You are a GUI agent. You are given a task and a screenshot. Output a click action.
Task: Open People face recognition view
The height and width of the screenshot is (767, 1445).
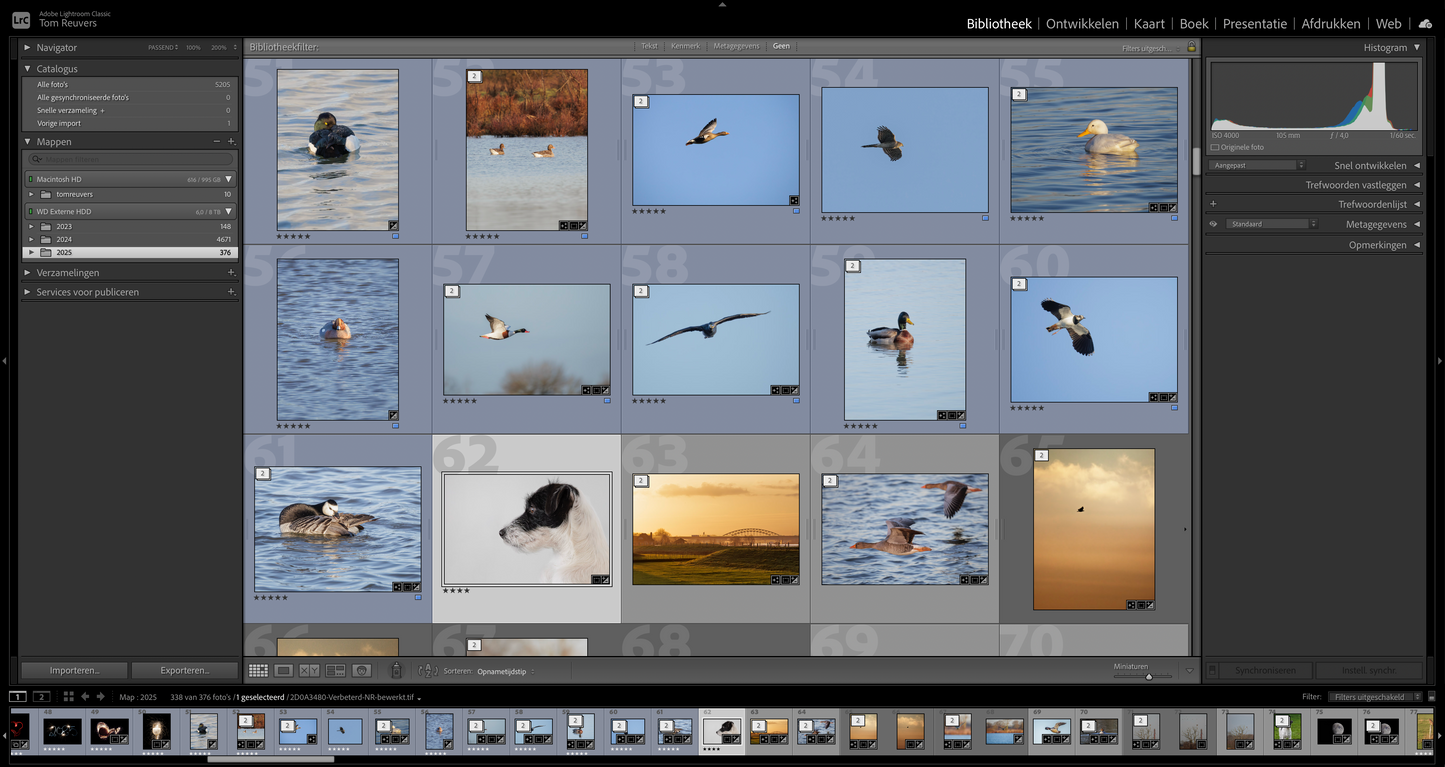361,671
